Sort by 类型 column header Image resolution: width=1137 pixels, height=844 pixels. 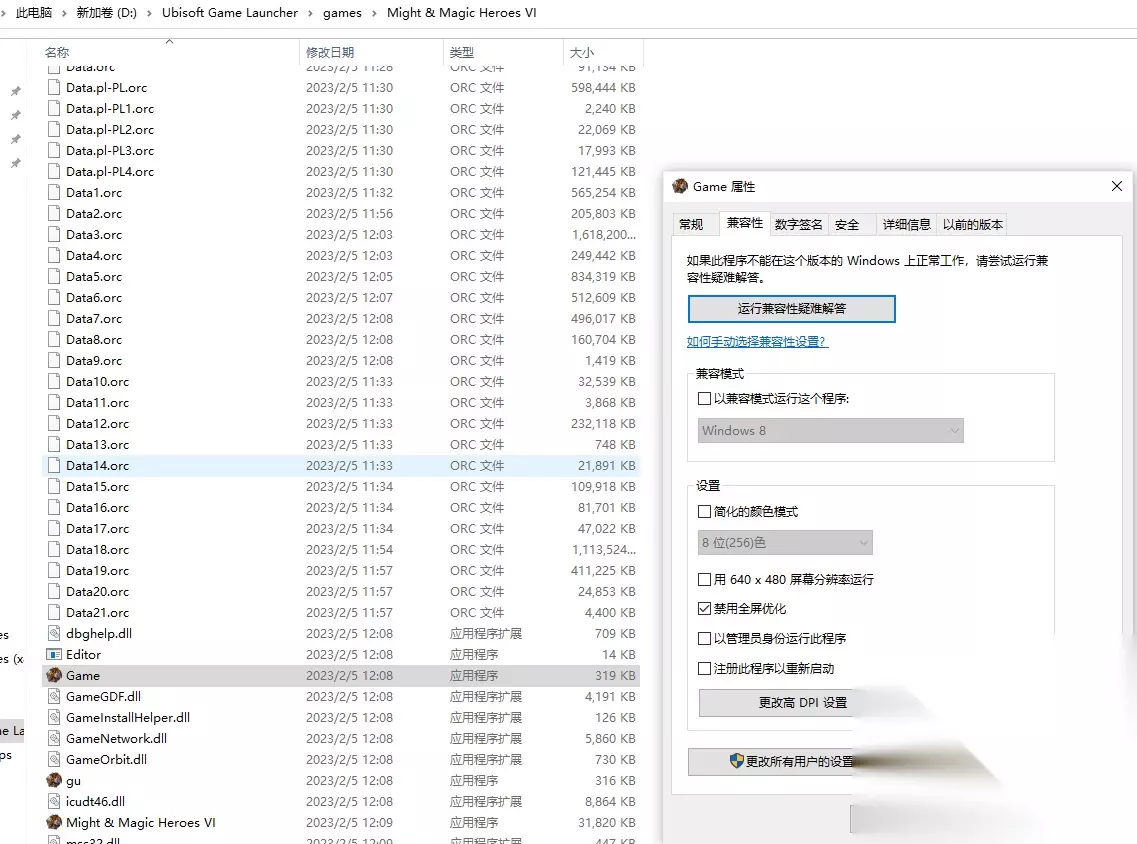[x=462, y=52]
